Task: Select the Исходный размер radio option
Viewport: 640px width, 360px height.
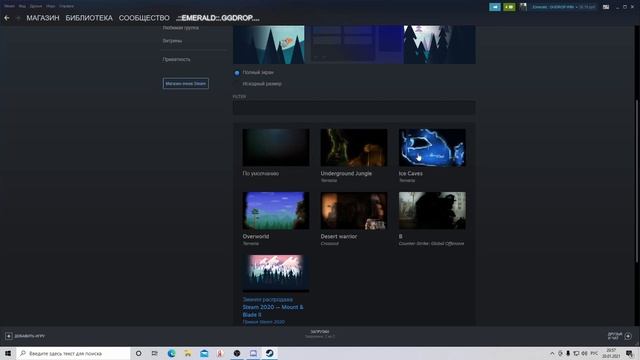Action: click(x=237, y=84)
